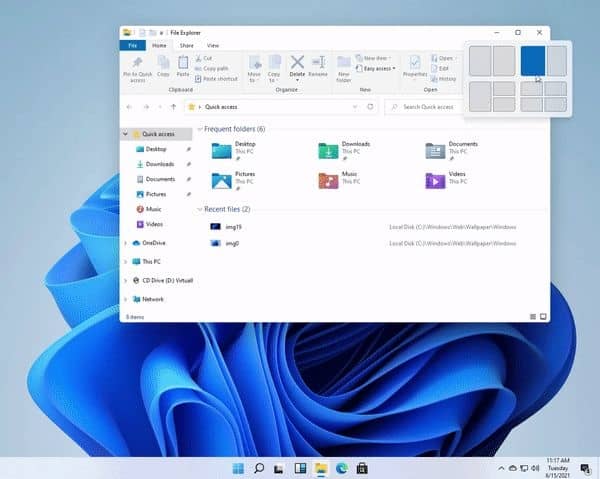Open the Share ribbon tab
Screen dimensions: 600x479
186,45
